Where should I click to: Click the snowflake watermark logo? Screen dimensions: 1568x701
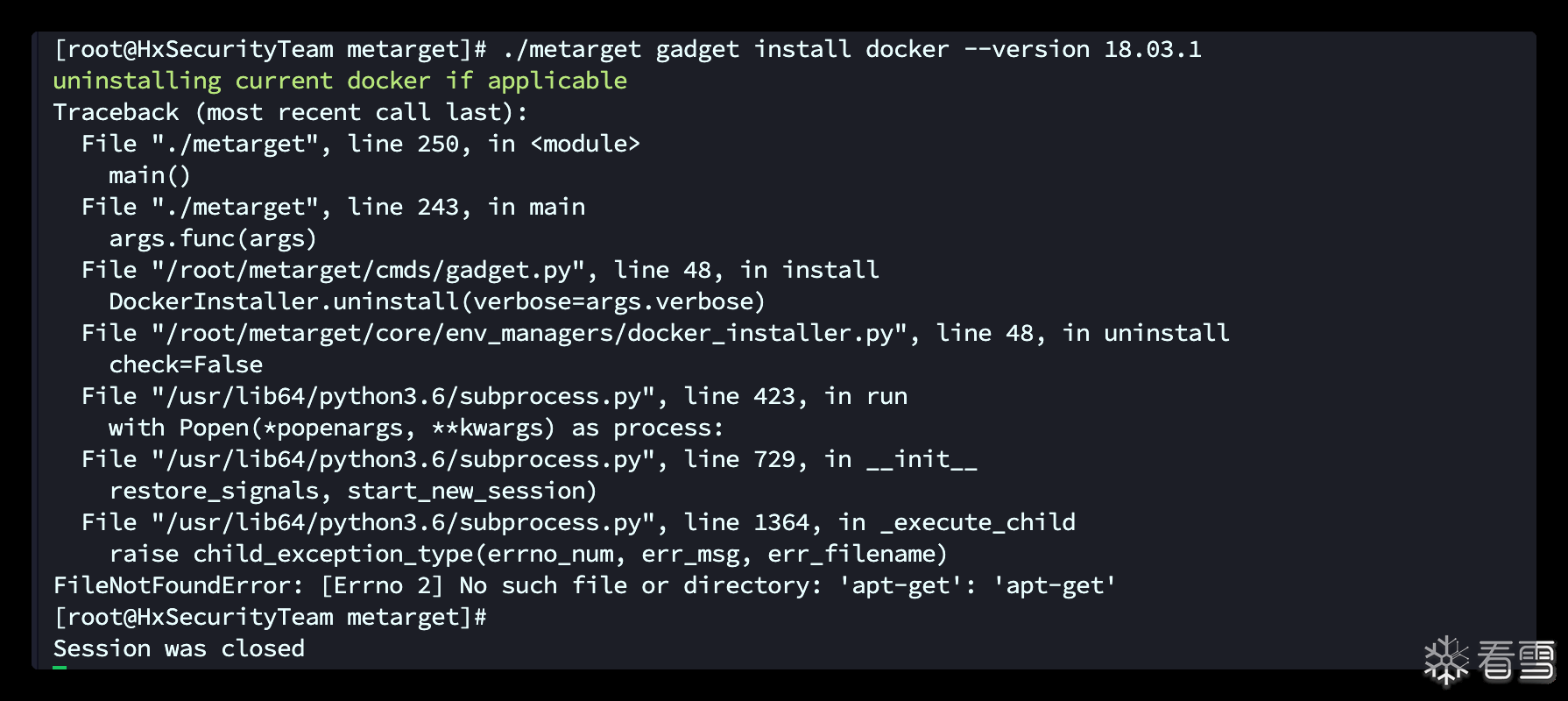(x=1445, y=660)
